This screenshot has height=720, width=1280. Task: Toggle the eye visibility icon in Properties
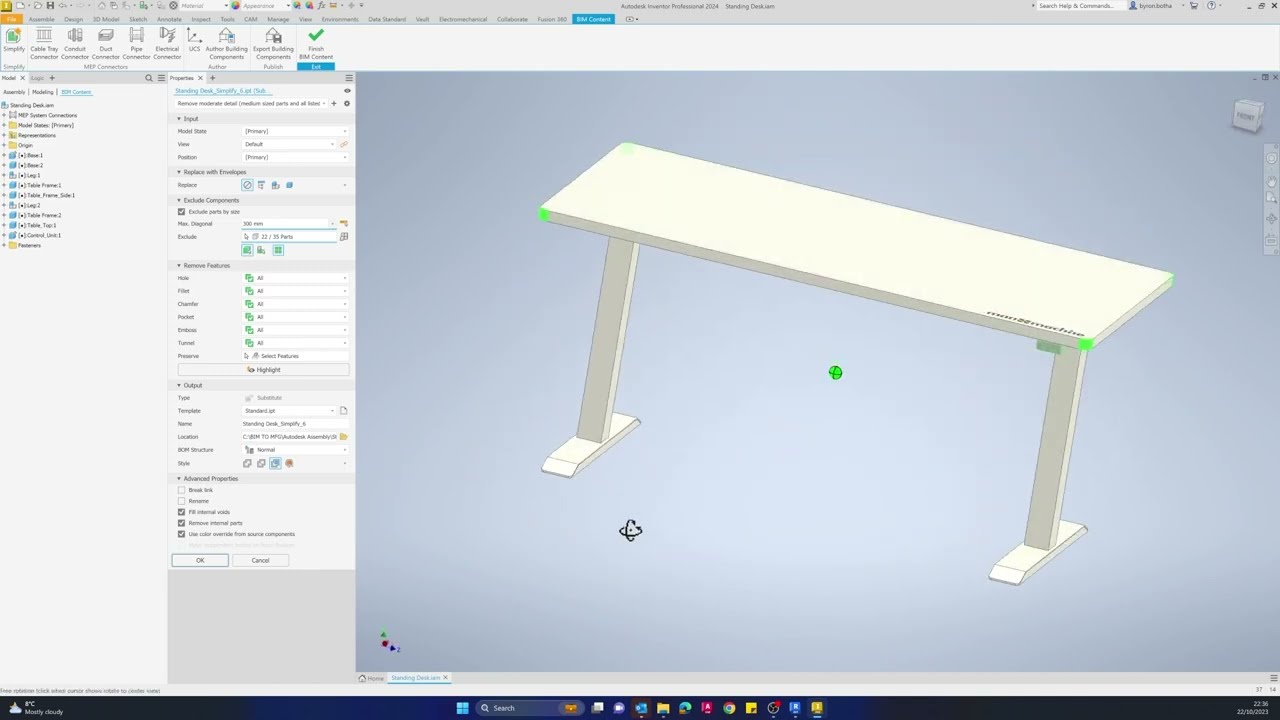click(x=347, y=91)
